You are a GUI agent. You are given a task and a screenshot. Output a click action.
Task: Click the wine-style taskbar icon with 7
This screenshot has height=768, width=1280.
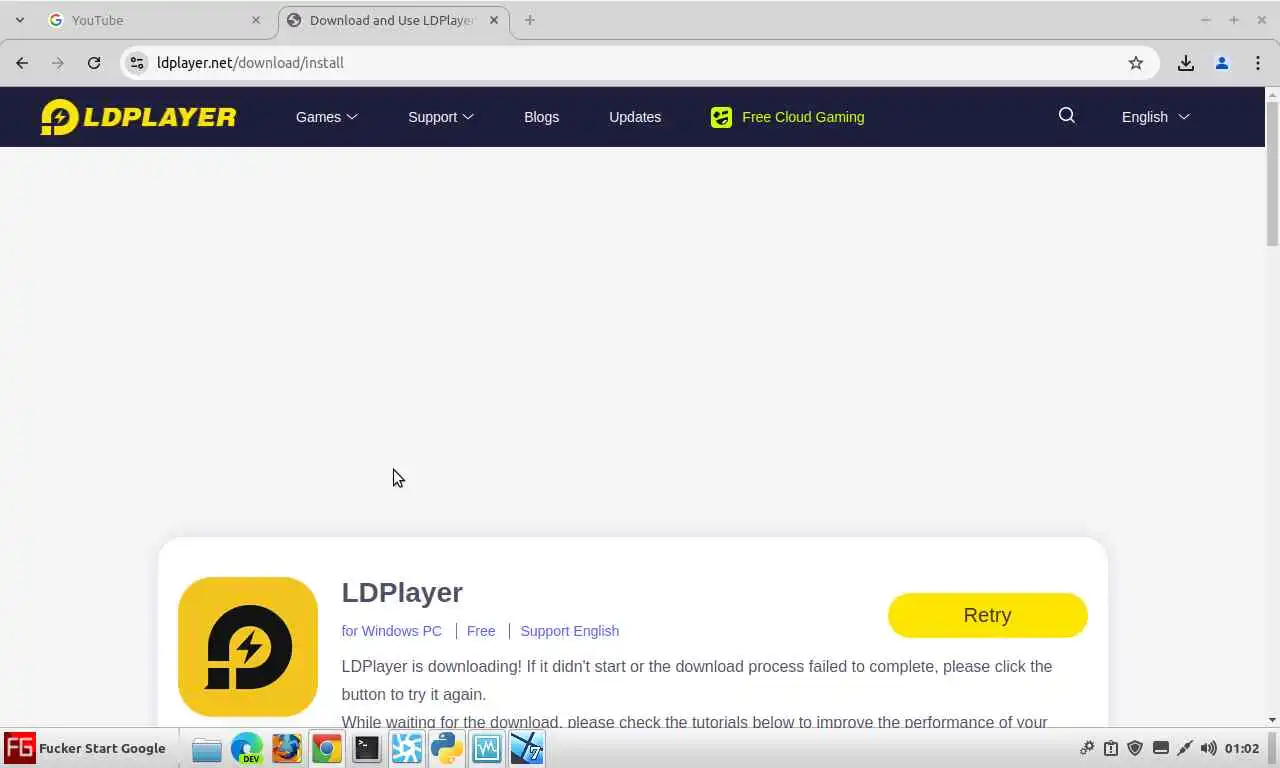[526, 748]
